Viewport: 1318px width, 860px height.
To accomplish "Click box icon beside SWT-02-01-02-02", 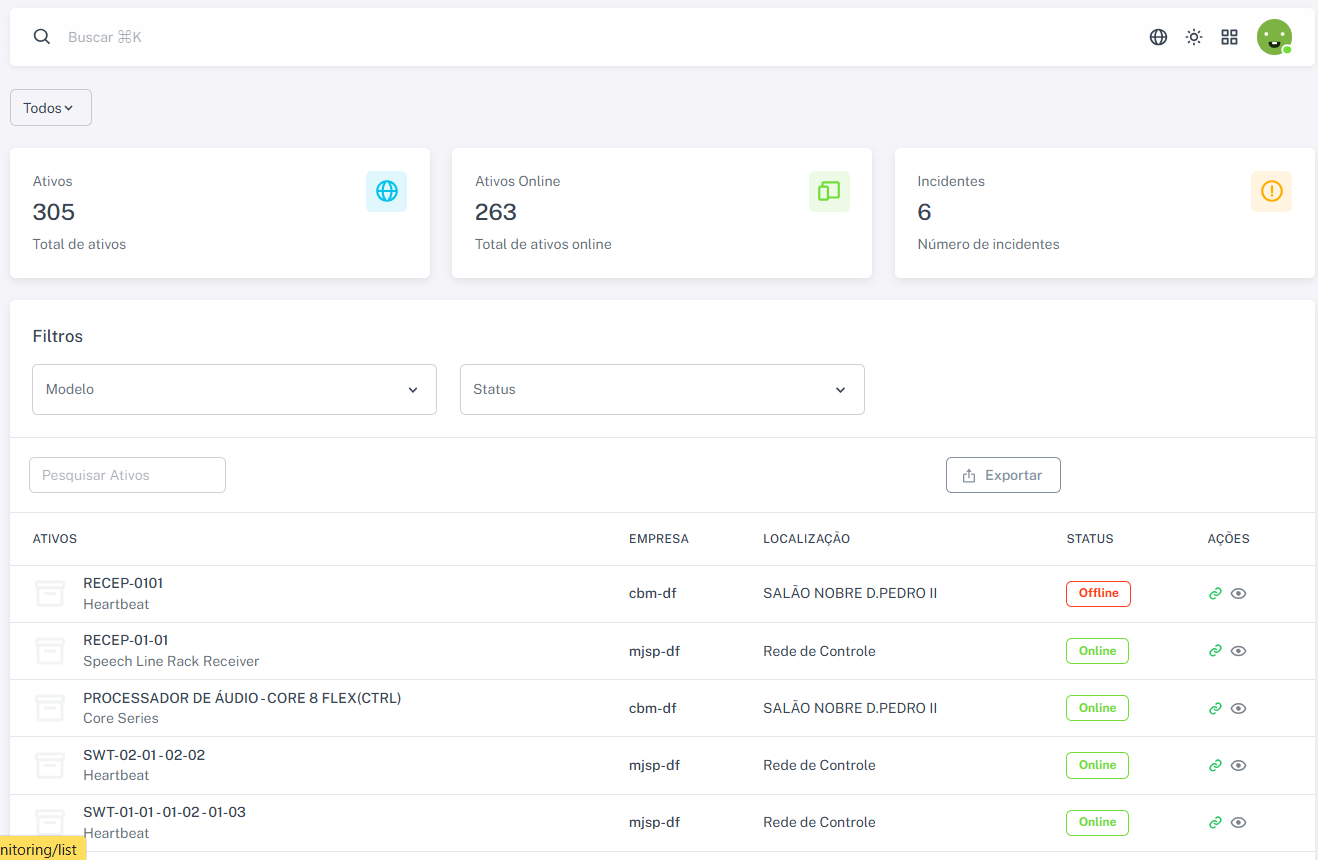I will click(50, 765).
